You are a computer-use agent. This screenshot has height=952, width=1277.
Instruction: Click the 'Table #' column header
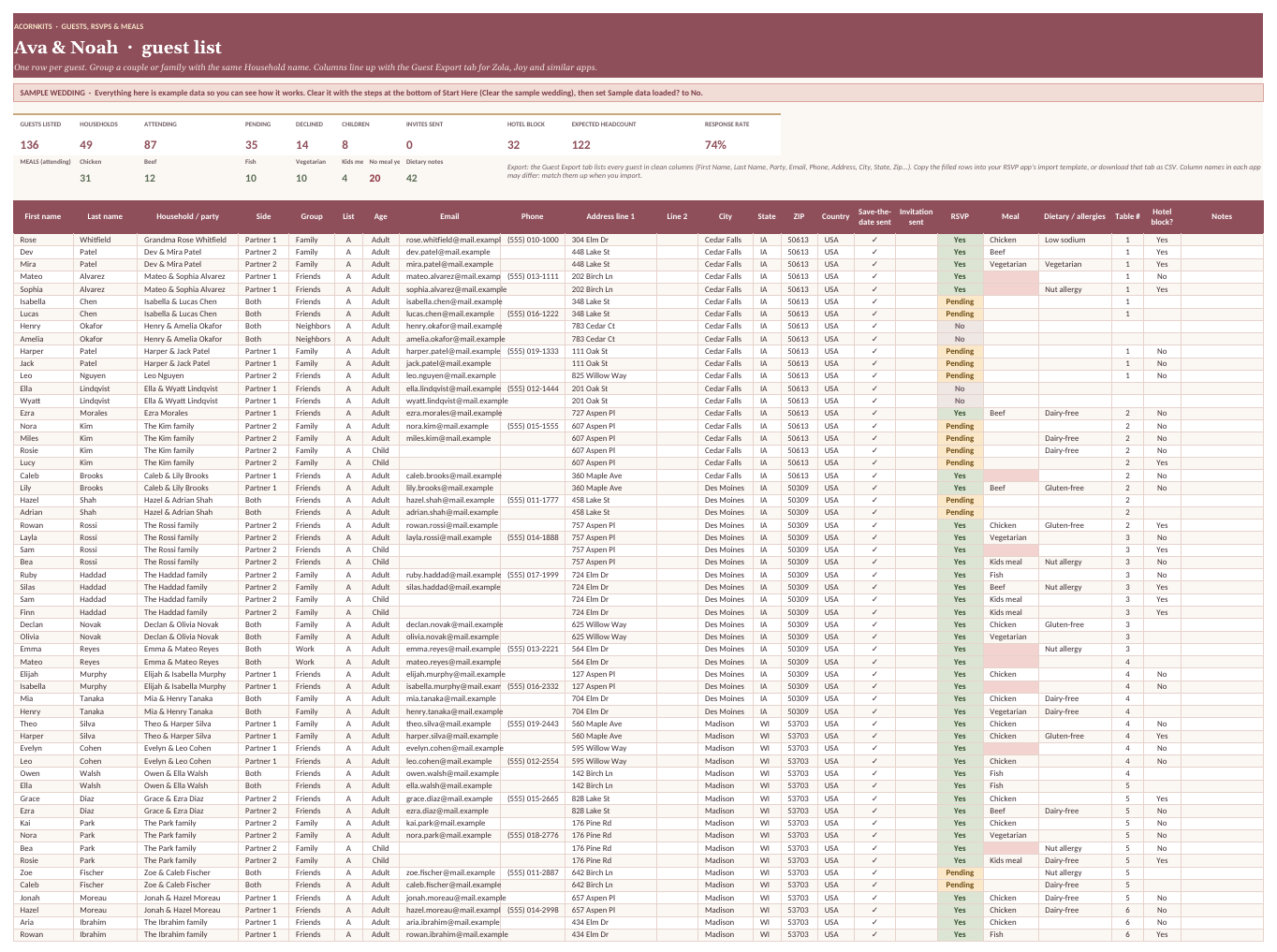point(1127,216)
